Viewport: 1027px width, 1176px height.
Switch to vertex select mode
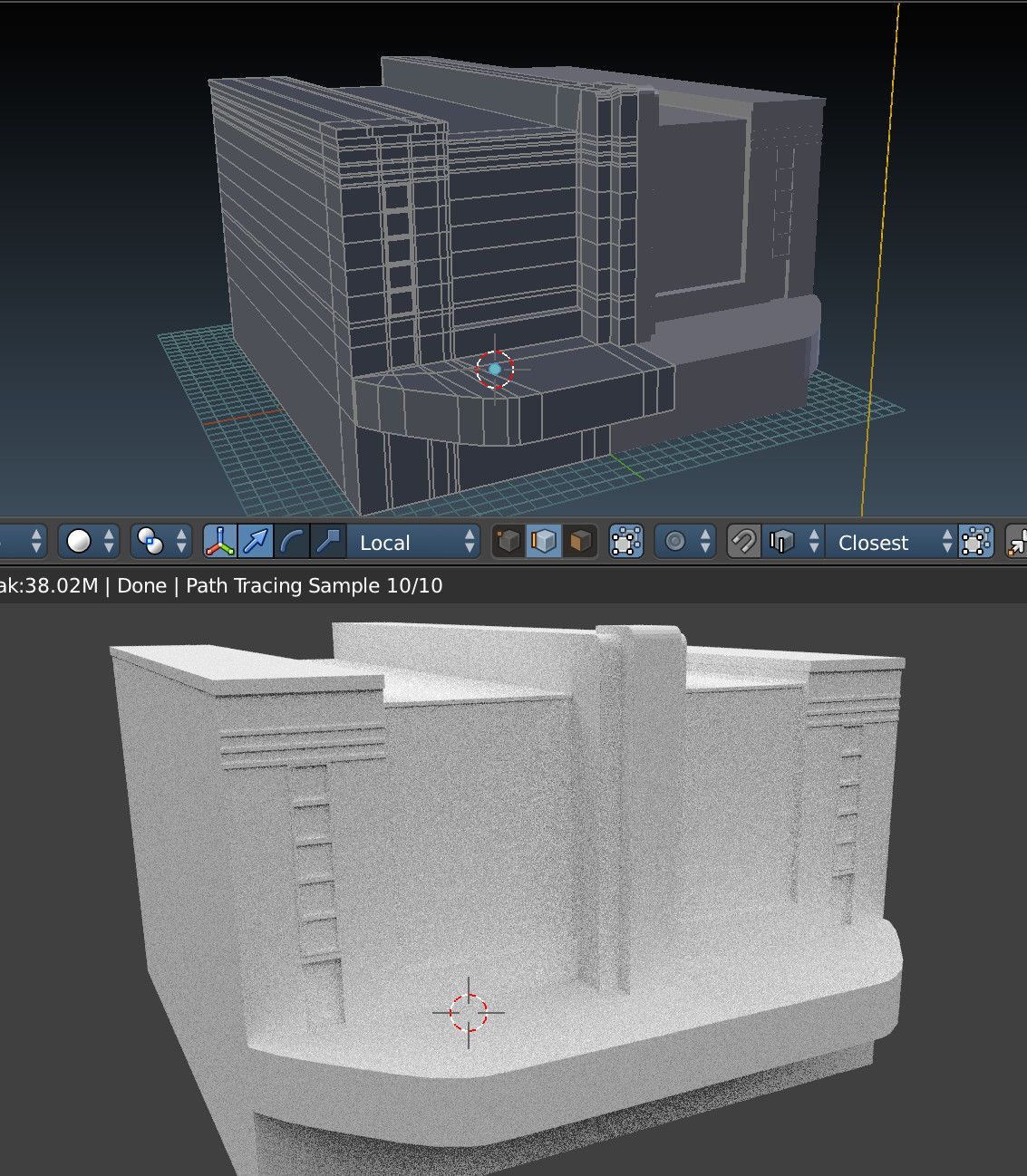[509, 542]
